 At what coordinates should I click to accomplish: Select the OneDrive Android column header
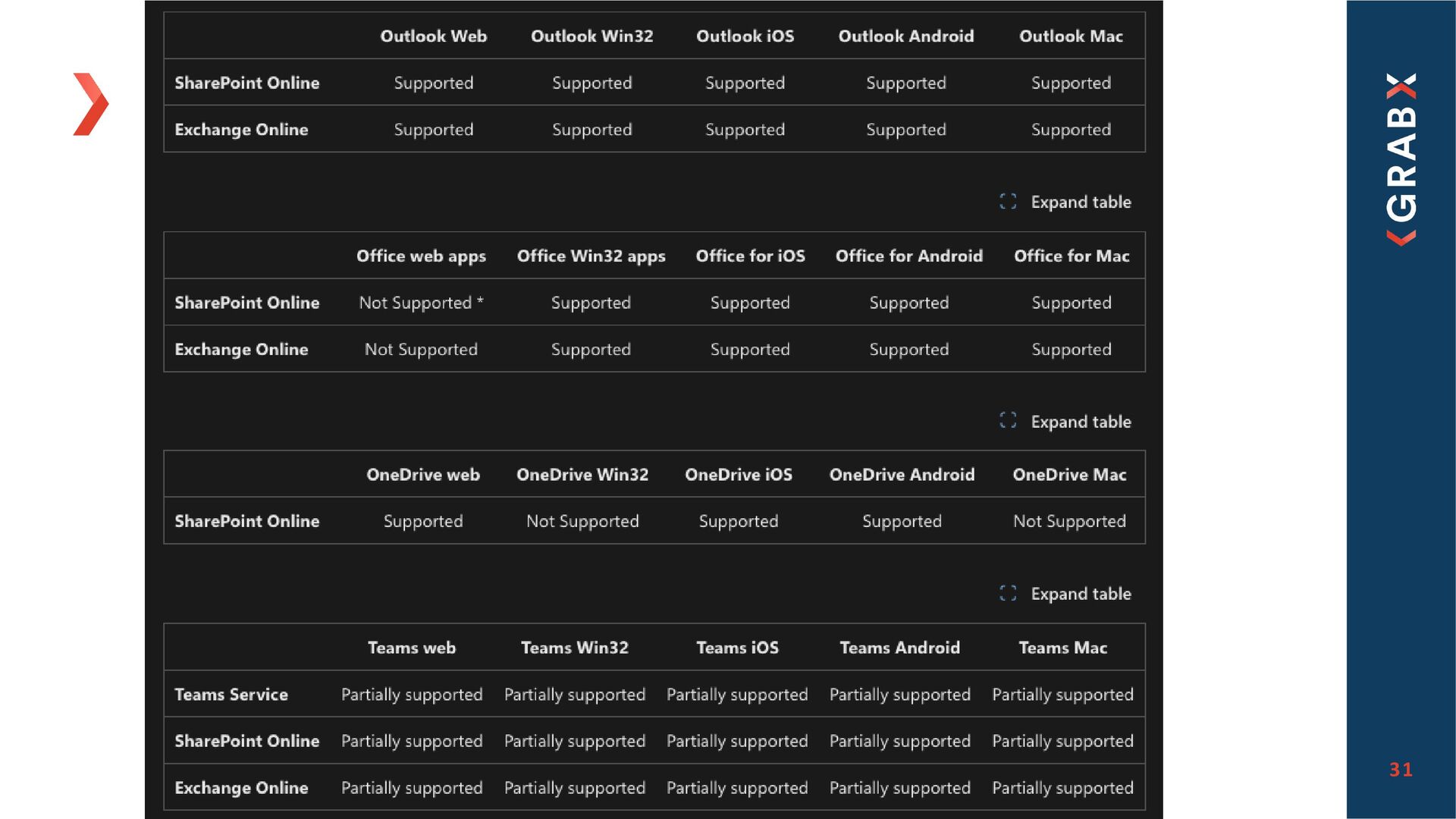(x=902, y=475)
